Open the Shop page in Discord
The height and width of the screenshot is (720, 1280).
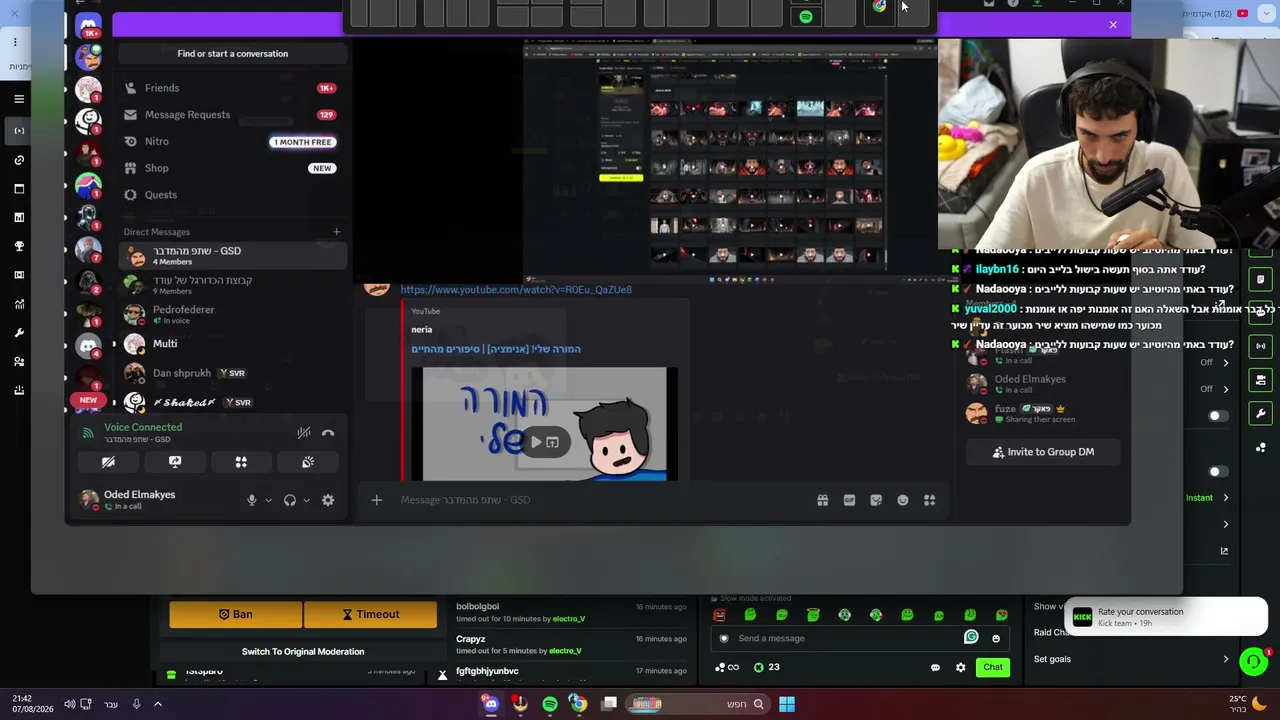[232, 168]
